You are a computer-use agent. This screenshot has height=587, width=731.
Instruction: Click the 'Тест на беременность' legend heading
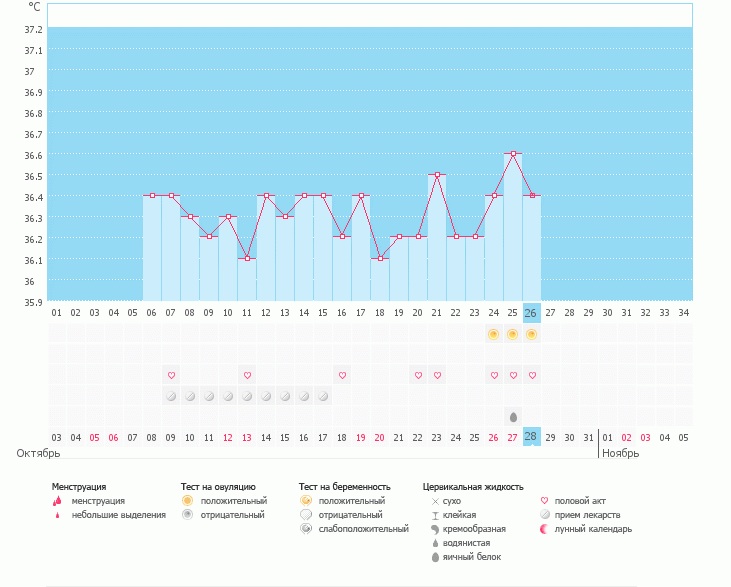[342, 487]
